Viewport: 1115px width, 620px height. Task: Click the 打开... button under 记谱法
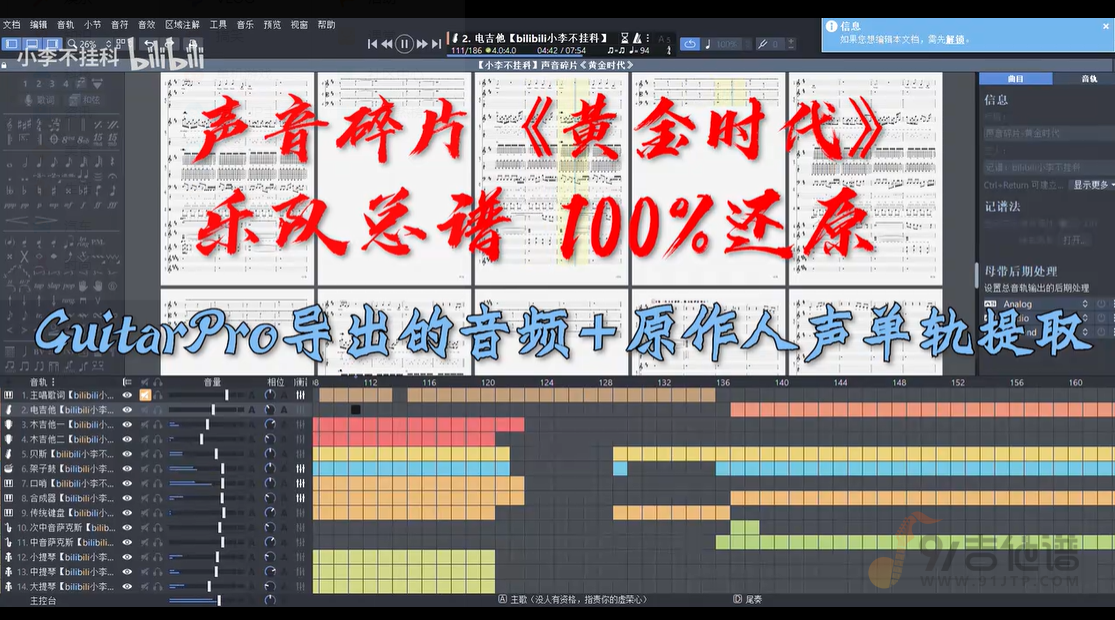tap(1075, 240)
